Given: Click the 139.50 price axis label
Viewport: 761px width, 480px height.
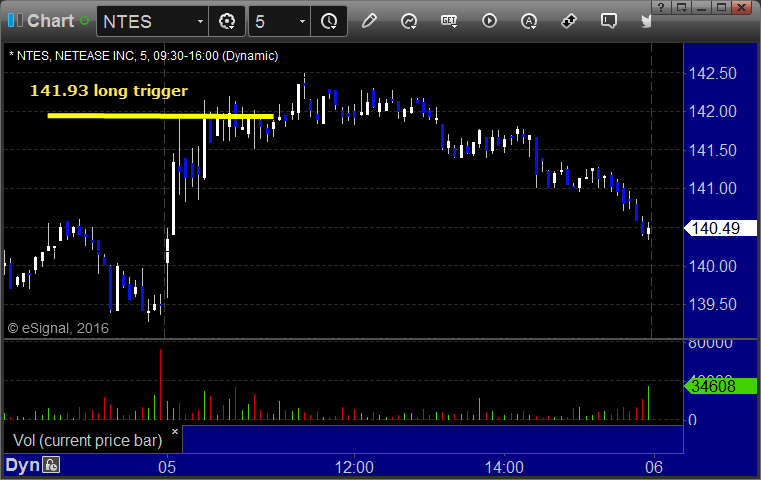Looking at the screenshot, I should tap(712, 304).
